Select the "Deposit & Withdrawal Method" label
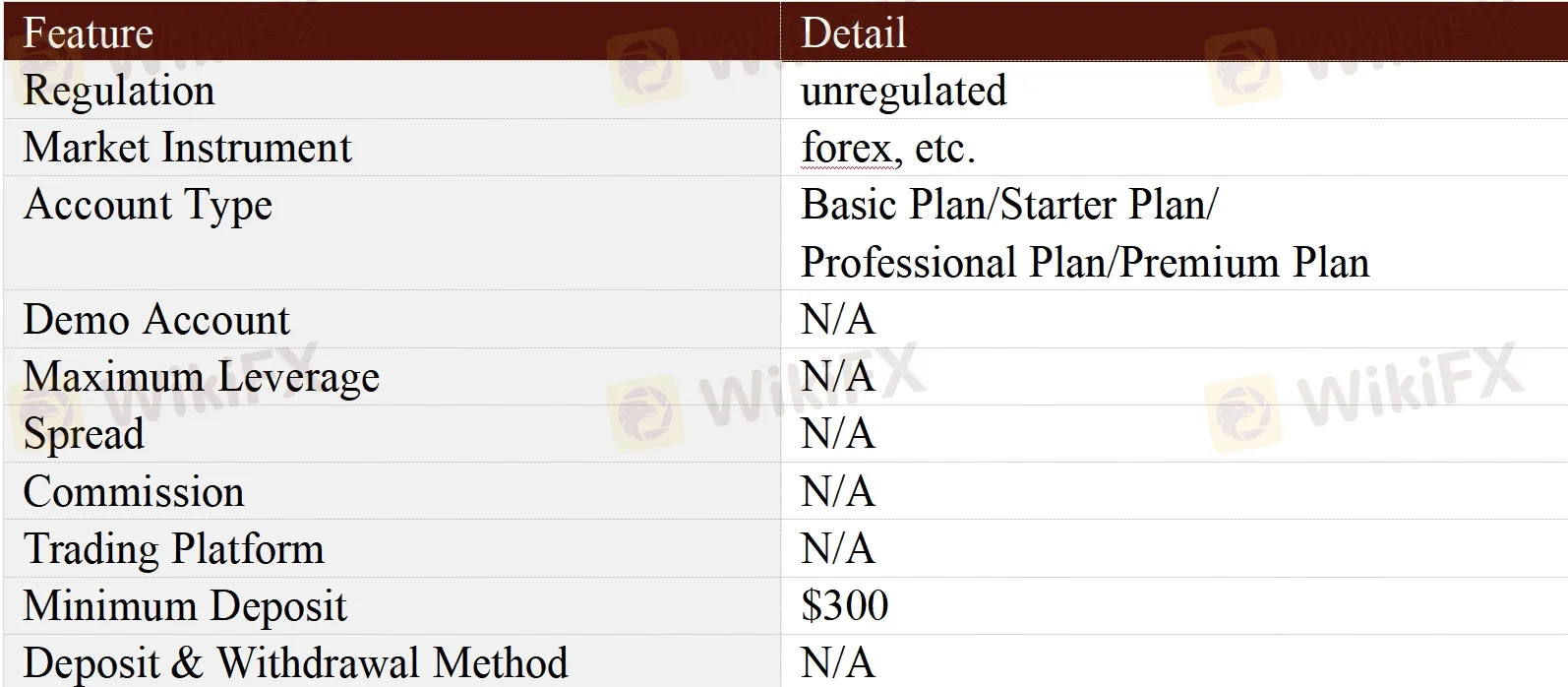Viewport: 1568px width, 687px height. (295, 663)
